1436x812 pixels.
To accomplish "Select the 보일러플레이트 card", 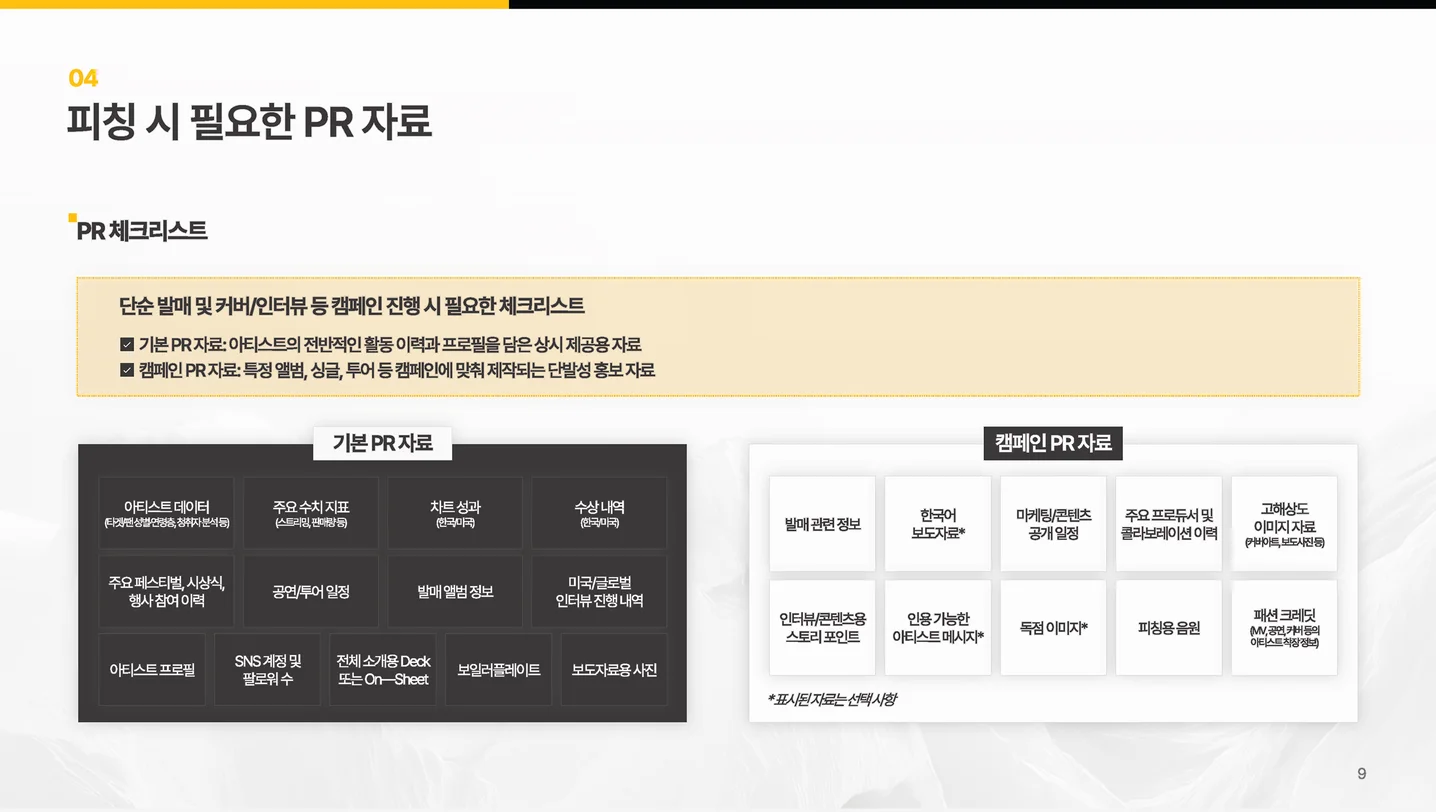I will [x=498, y=670].
